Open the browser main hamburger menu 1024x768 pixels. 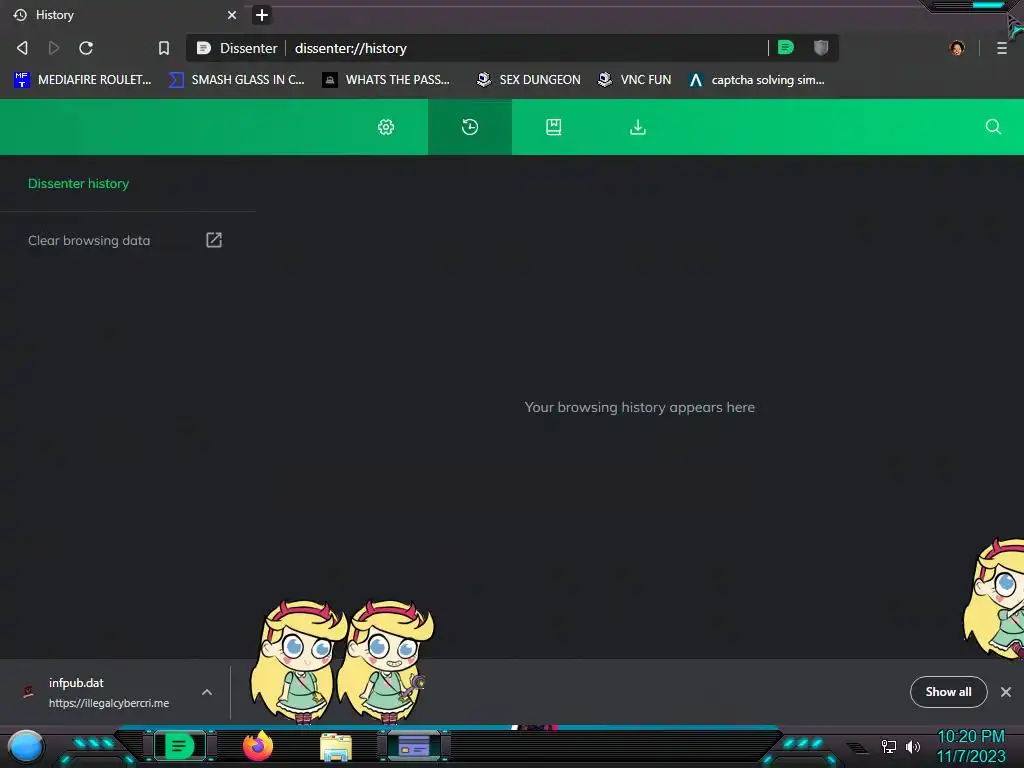click(1002, 48)
